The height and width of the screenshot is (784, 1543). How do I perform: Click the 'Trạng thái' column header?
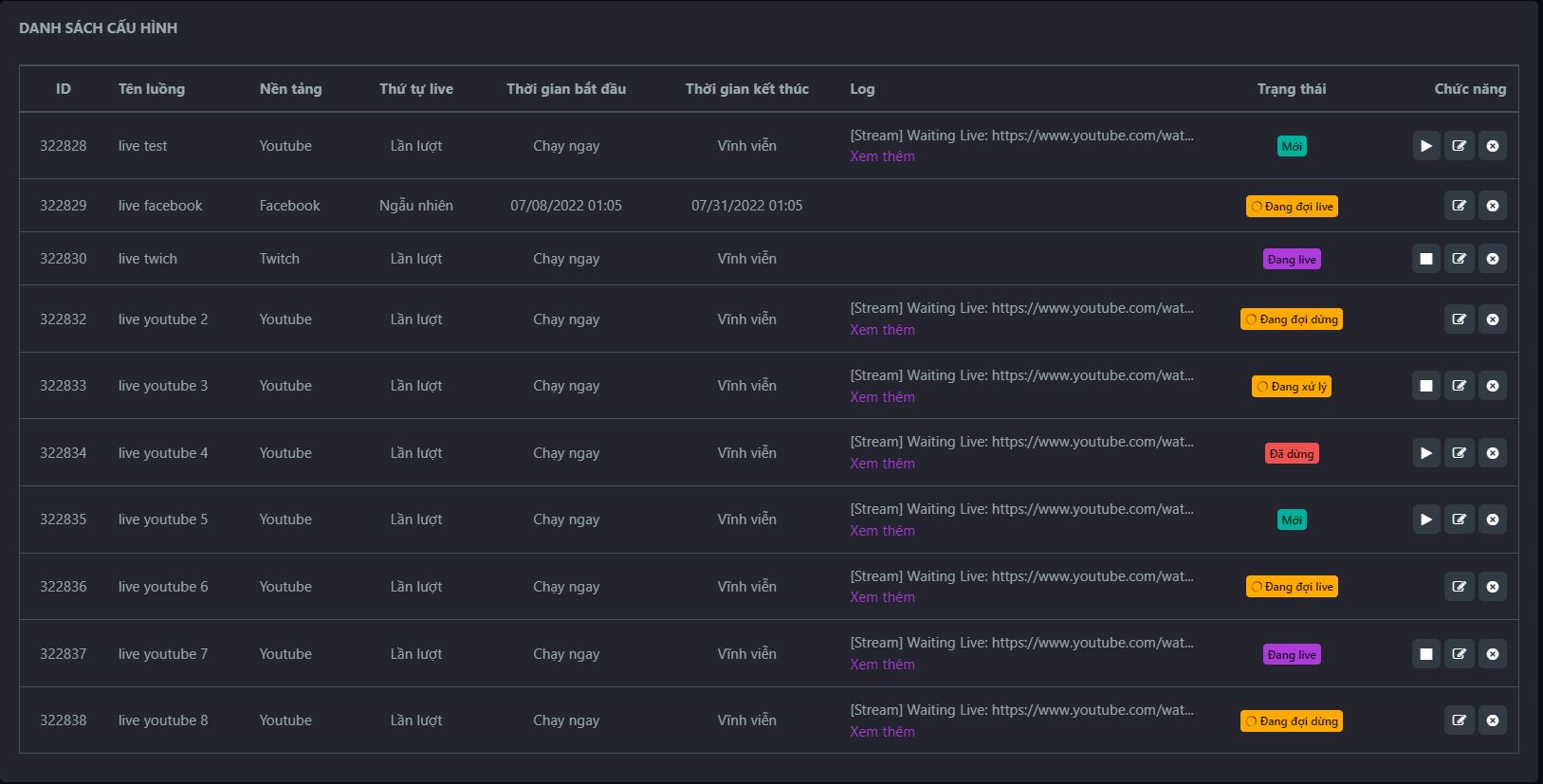1291,89
